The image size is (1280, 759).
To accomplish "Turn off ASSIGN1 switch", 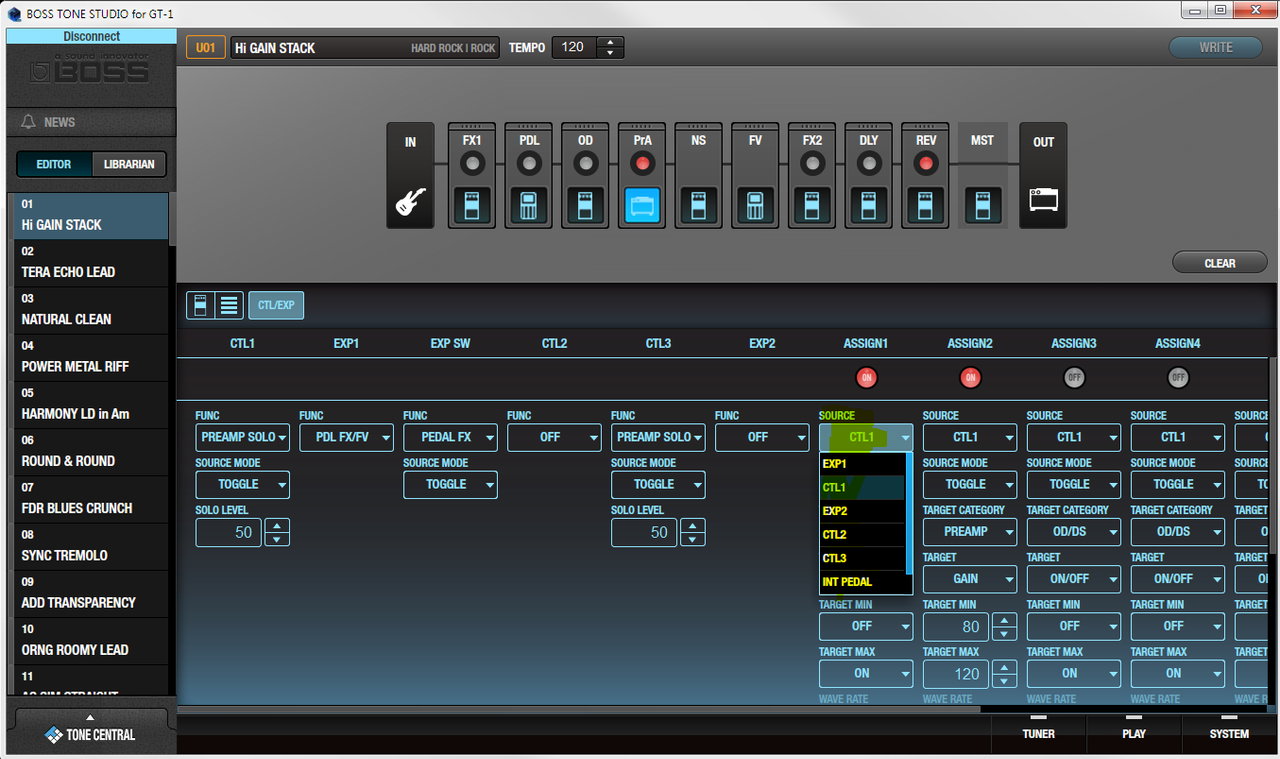I will click(866, 378).
